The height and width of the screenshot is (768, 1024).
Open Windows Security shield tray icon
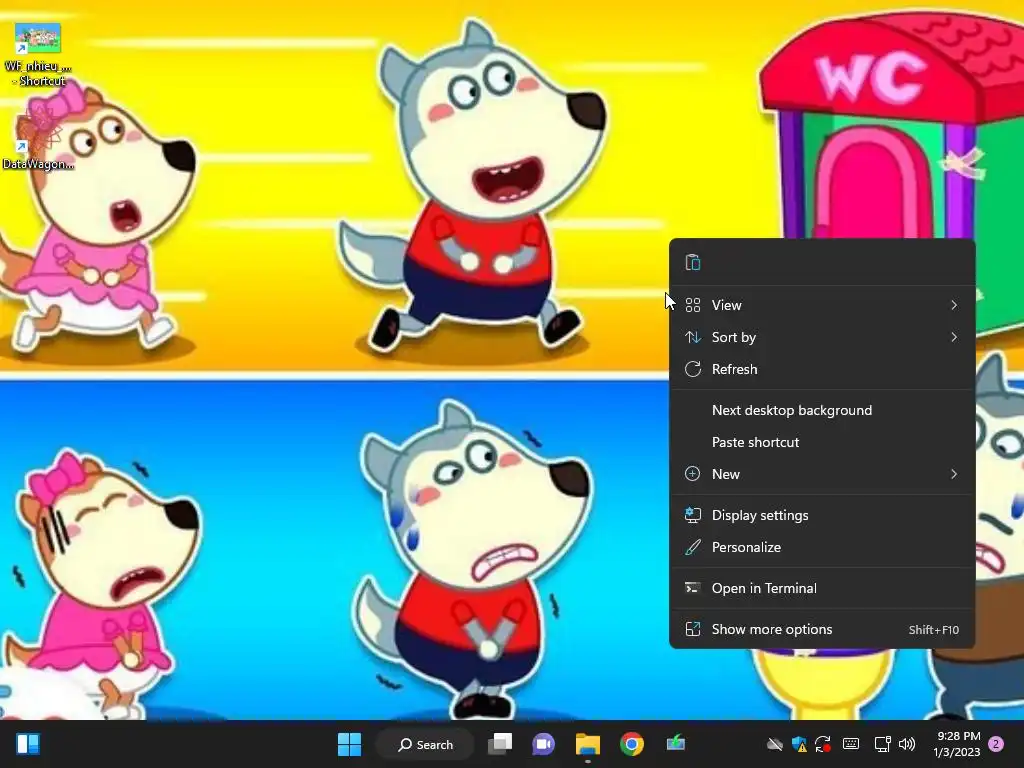tap(799, 744)
